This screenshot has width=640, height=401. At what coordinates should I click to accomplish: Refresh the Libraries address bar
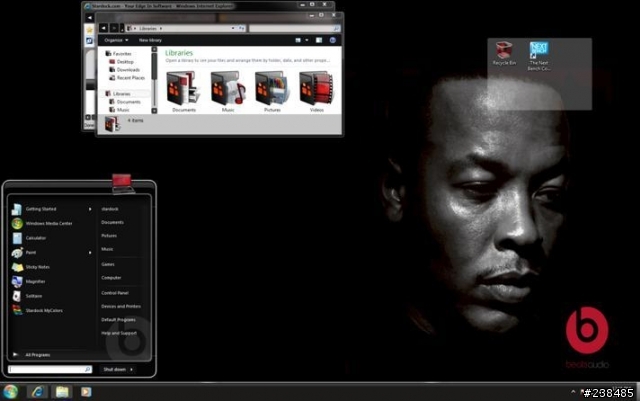tap(242, 28)
